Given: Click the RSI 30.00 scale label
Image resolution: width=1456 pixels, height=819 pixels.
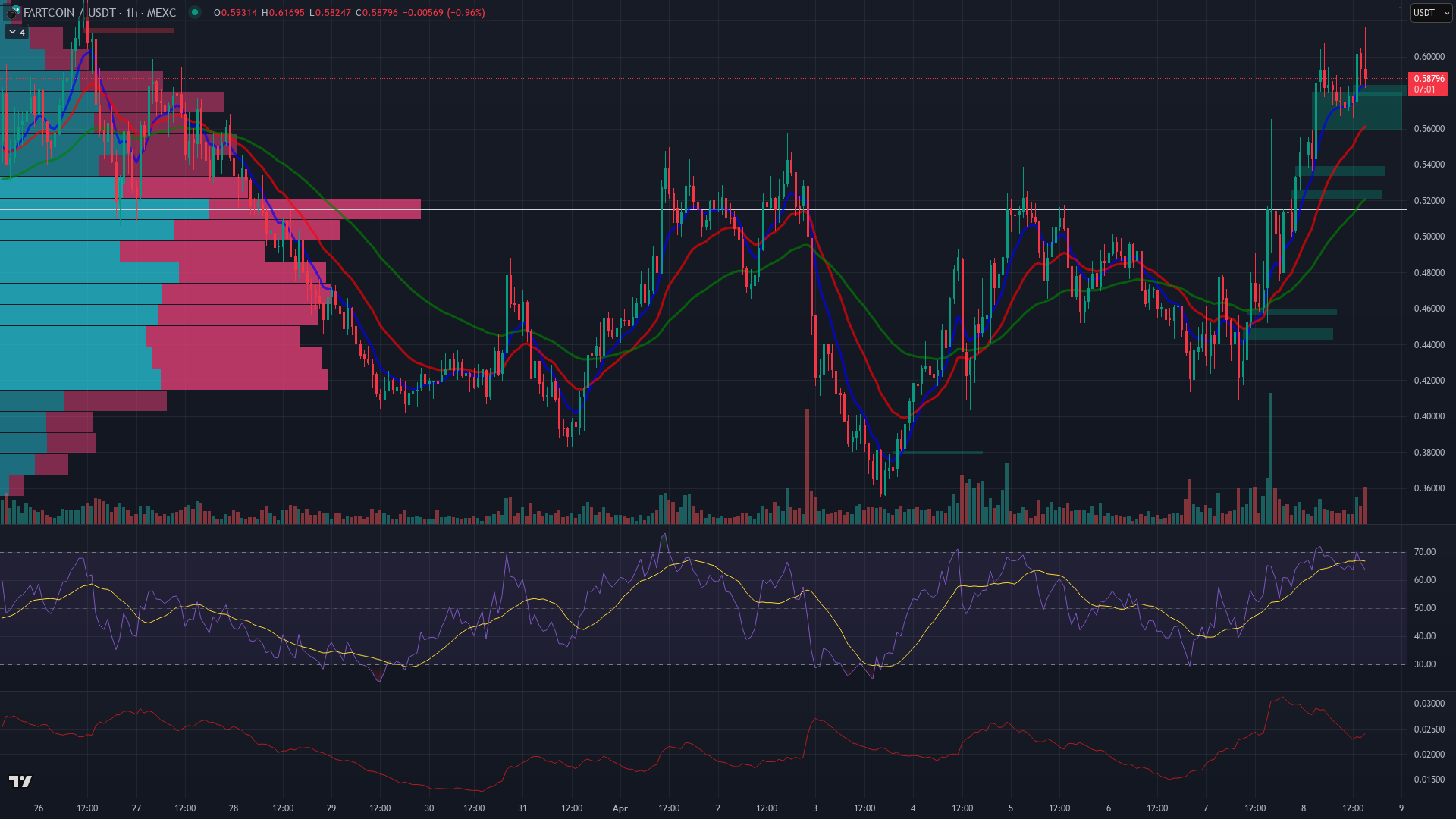Looking at the screenshot, I should point(1424,664).
